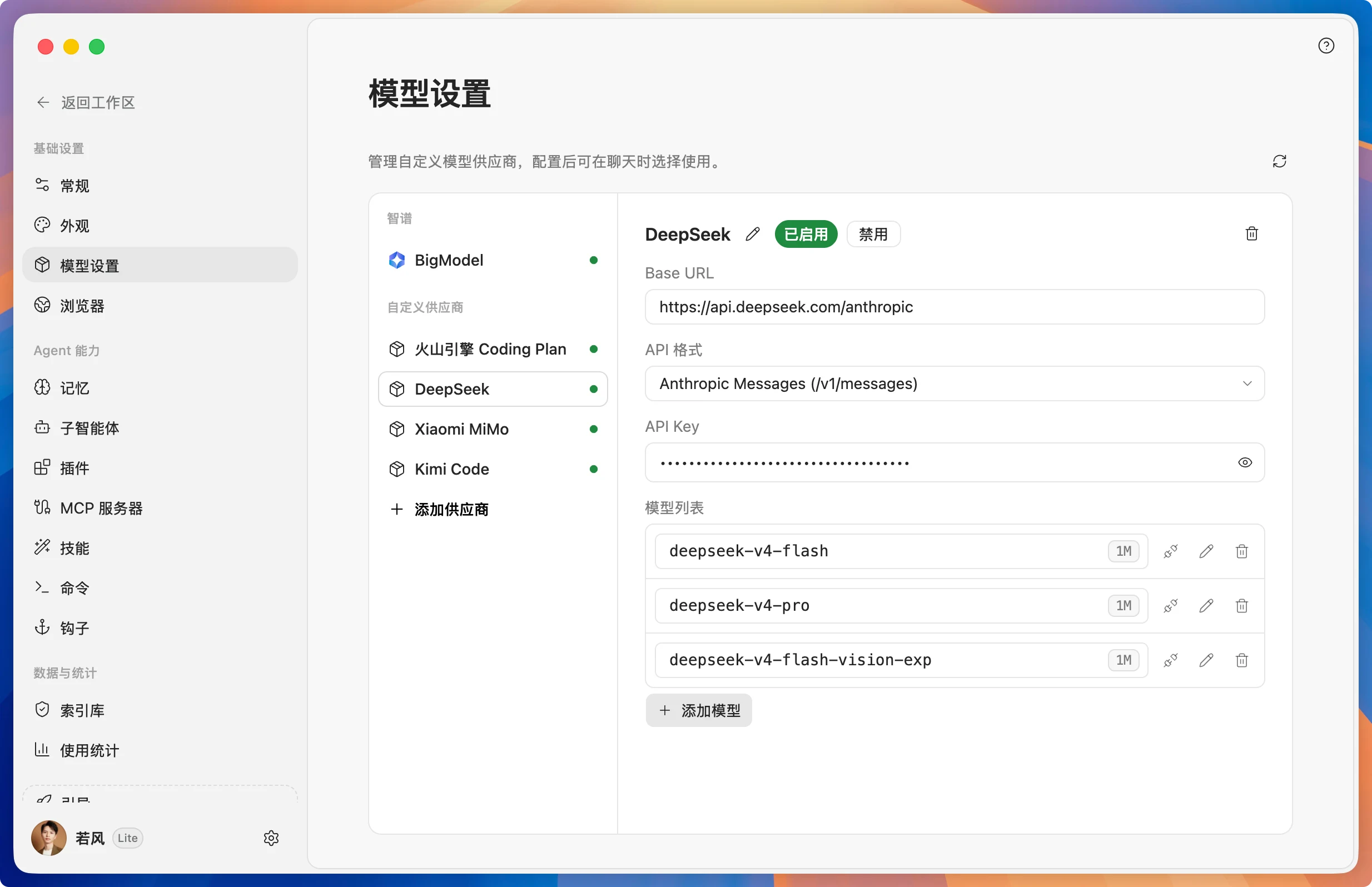Delete the DeepSeek provider via trash icon
The image size is (1372, 887).
coord(1251,234)
